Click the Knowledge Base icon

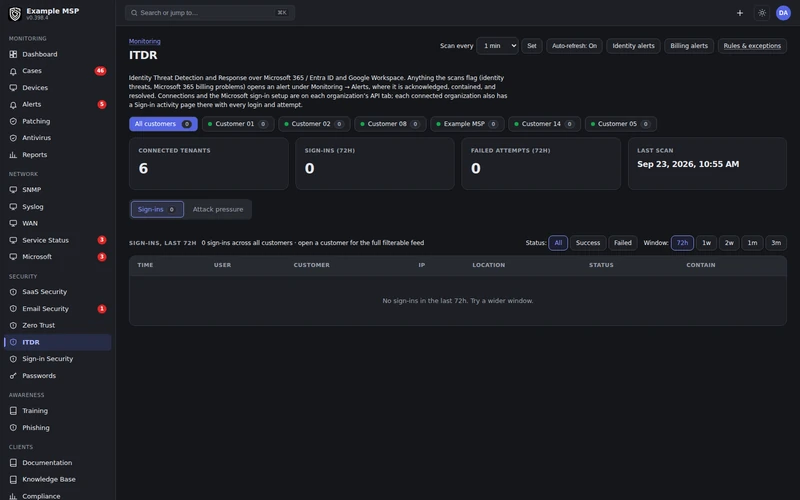pos(13,480)
